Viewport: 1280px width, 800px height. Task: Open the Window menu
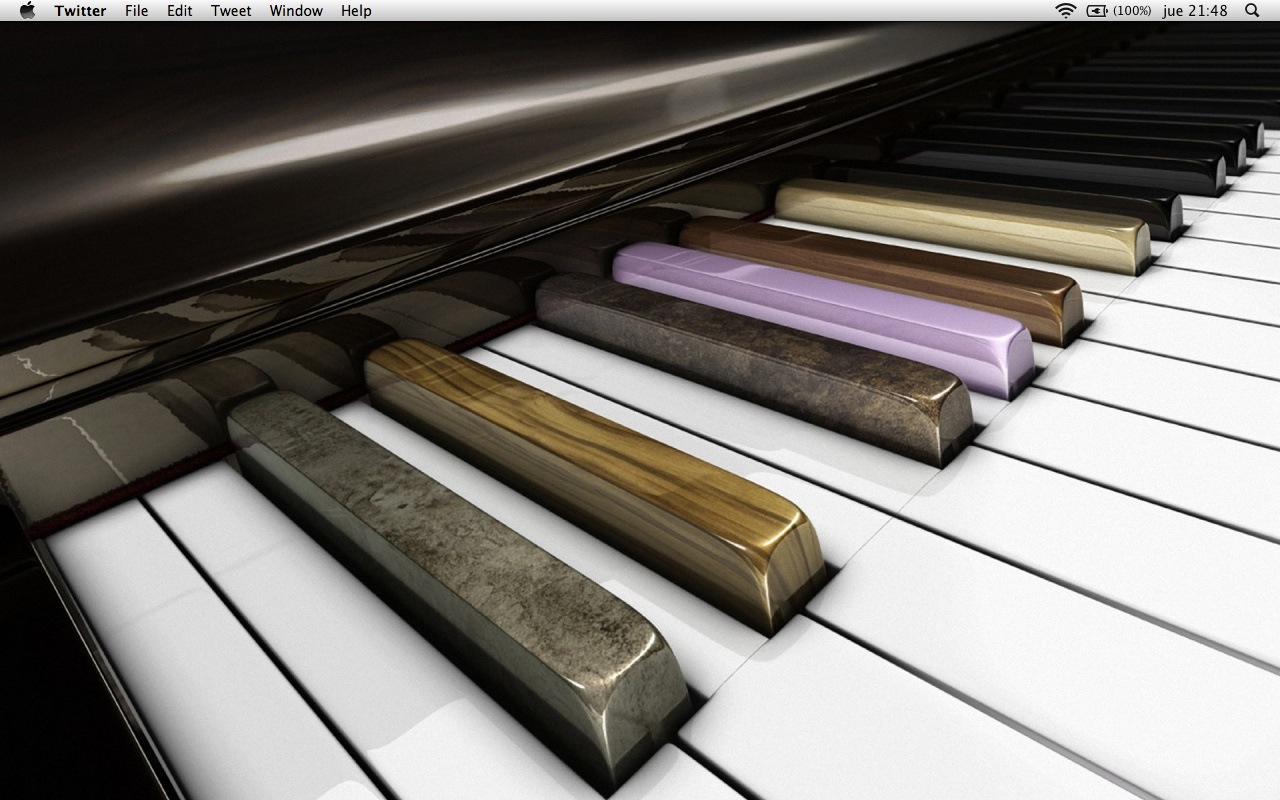click(x=296, y=10)
